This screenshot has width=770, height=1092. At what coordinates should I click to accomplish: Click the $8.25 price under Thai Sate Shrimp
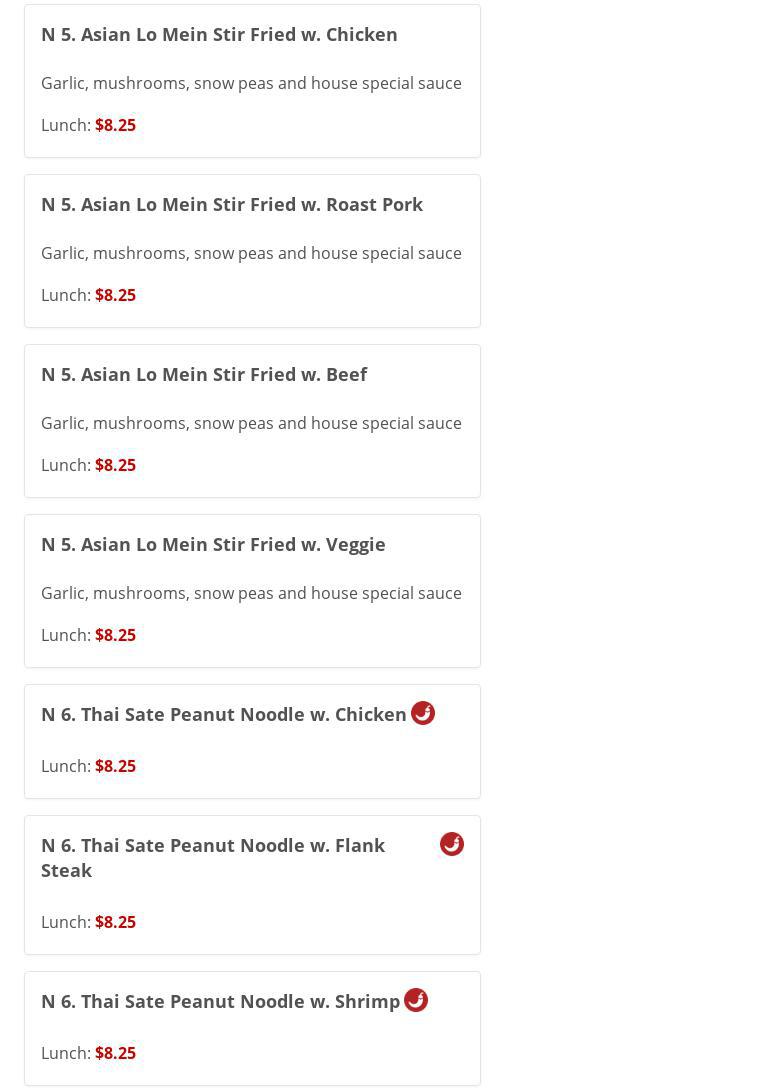pos(115,1053)
